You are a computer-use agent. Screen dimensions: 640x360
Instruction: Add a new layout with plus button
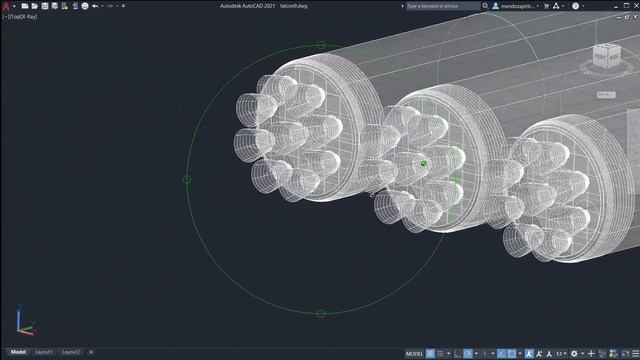click(x=91, y=352)
